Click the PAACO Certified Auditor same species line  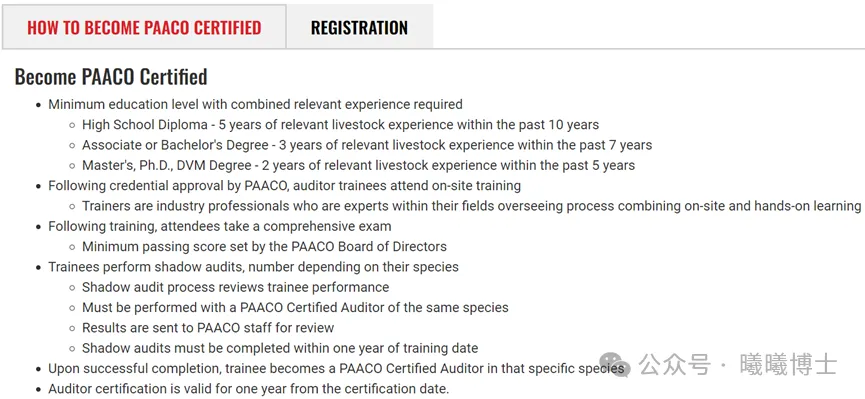(x=295, y=307)
